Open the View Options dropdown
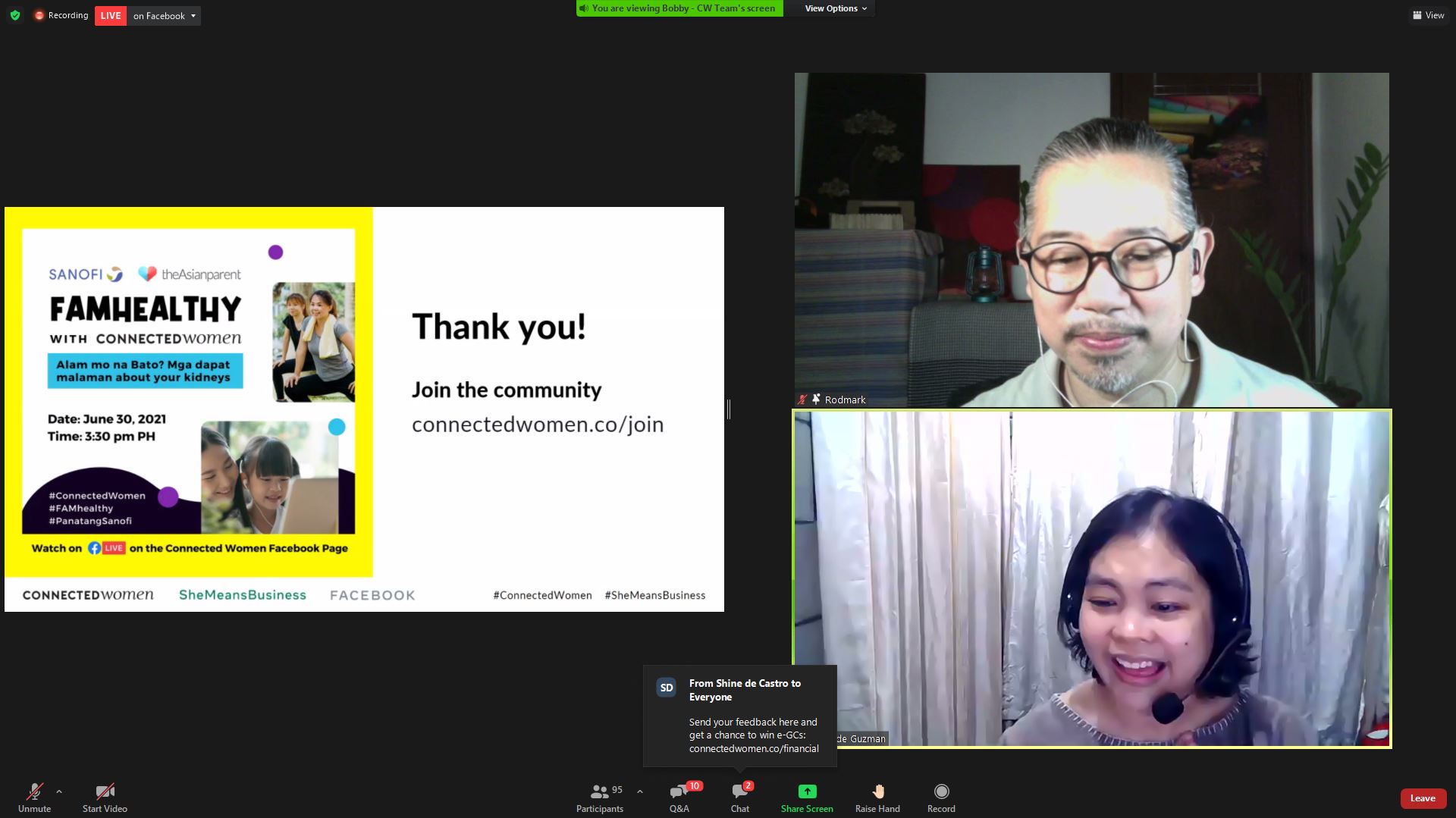 (x=836, y=8)
